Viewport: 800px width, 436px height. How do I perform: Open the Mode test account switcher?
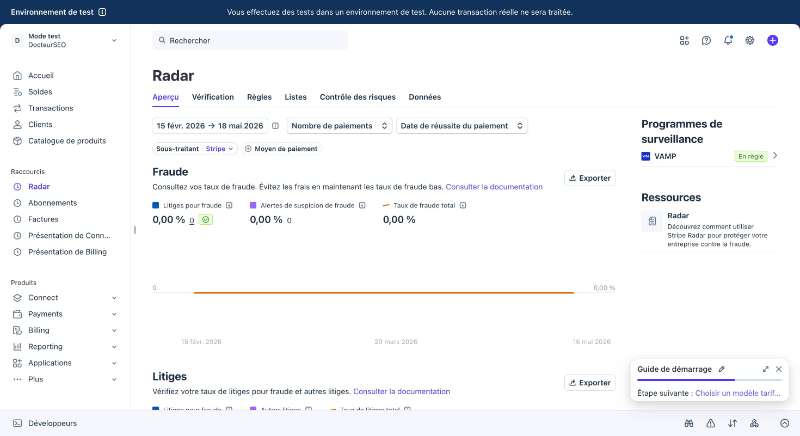[65, 40]
